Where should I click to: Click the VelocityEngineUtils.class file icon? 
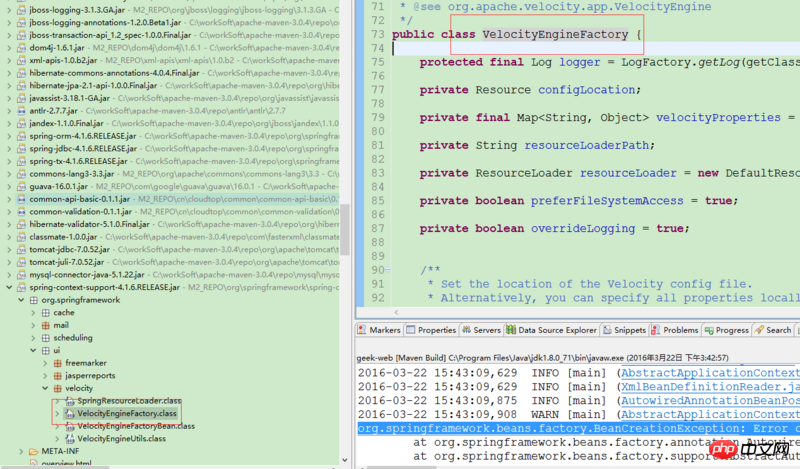tap(70, 438)
